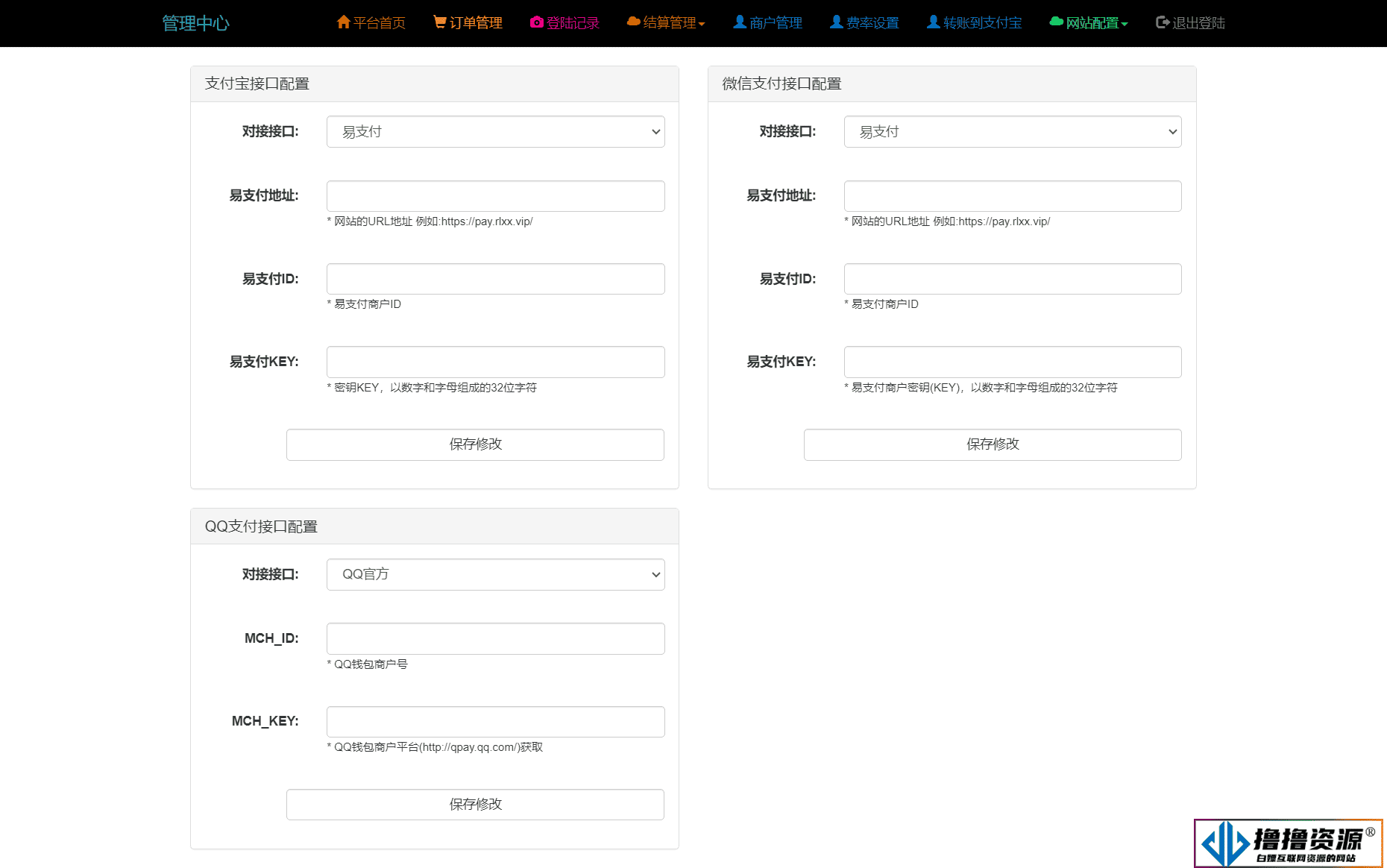The width and height of the screenshot is (1387, 868).
Task: Click the green cloud icon beside 网站配置
Action: point(1056,22)
